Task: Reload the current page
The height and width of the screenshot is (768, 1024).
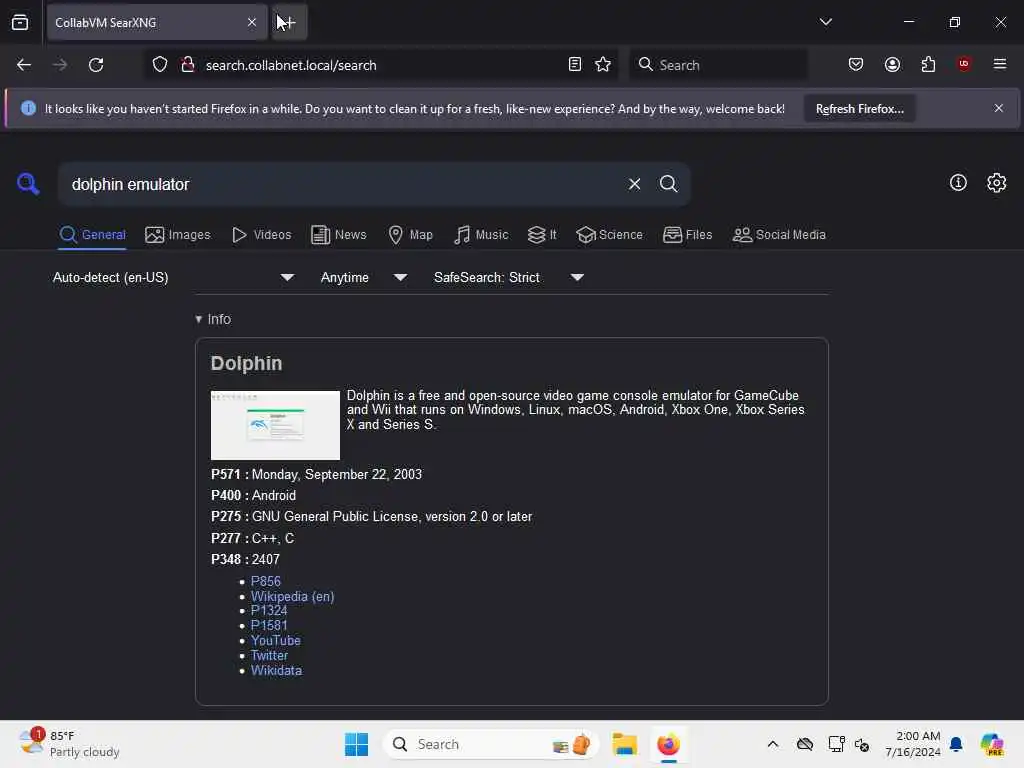Action: [96, 65]
